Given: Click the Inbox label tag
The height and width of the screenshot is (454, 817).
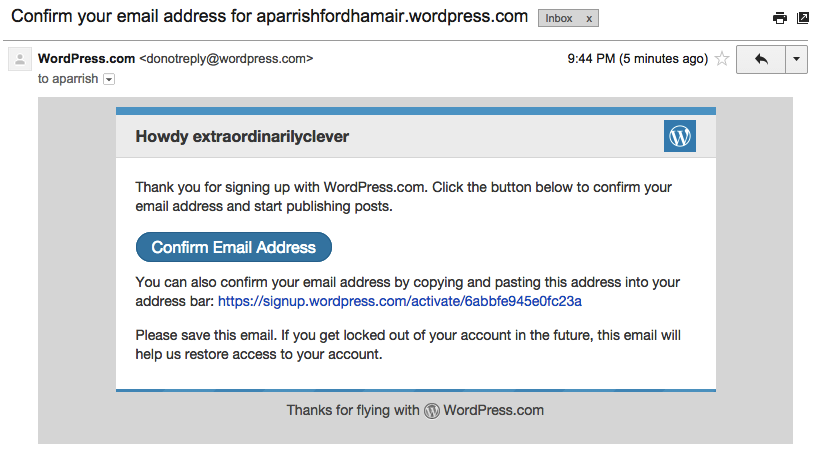Looking at the screenshot, I should point(559,18).
